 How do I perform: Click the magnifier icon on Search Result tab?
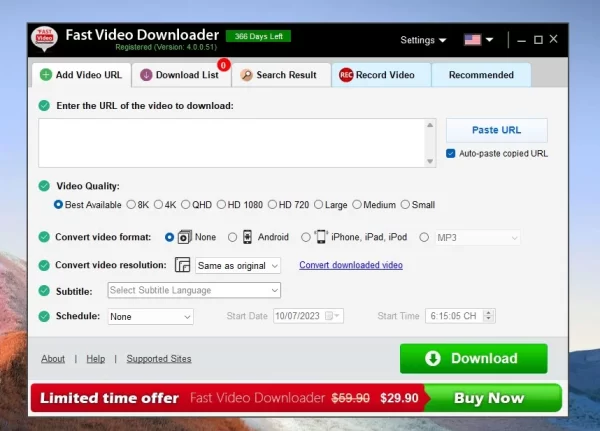click(x=246, y=75)
